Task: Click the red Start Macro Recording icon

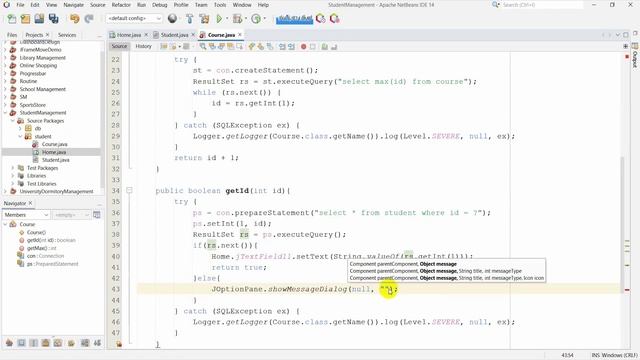Action: click(x=304, y=47)
